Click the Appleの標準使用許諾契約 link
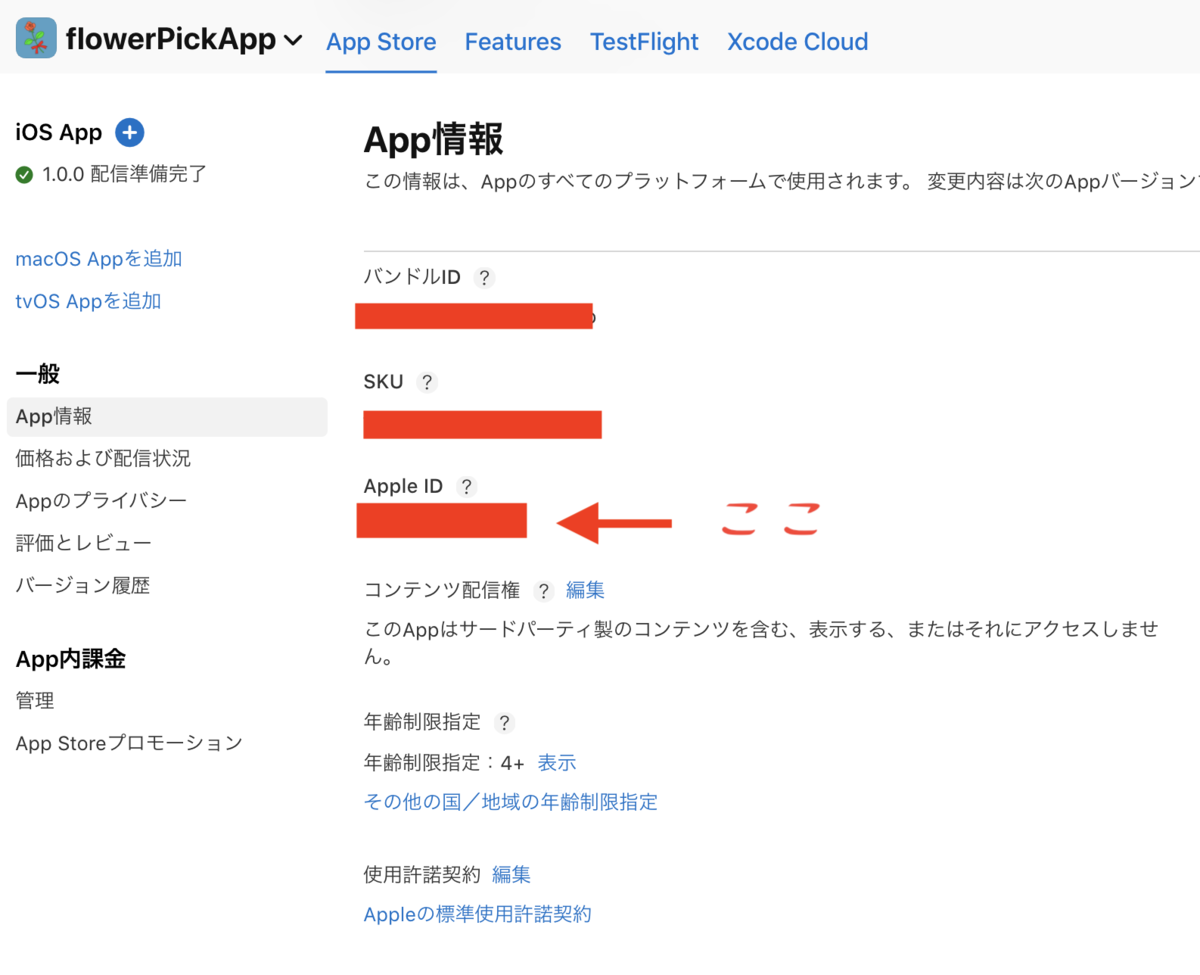Screen dimensions: 1200x975 (x=477, y=914)
